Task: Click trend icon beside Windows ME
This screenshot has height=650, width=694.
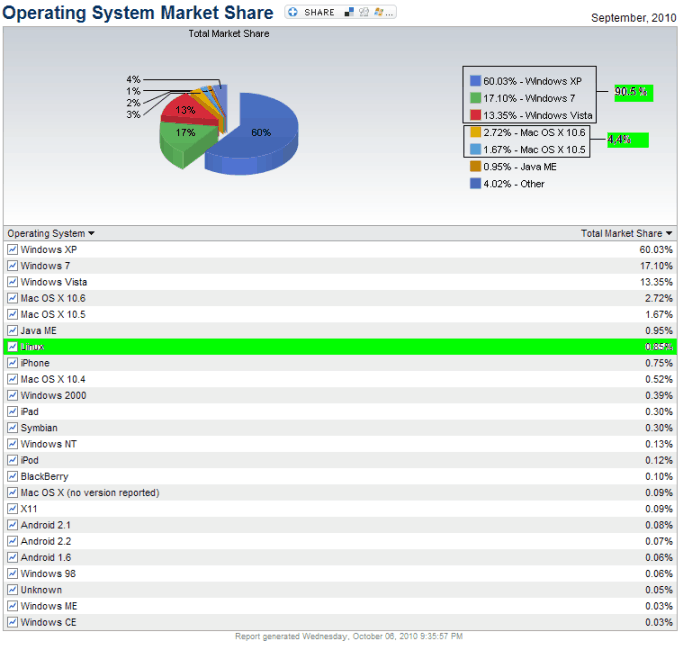Action: click(12, 606)
